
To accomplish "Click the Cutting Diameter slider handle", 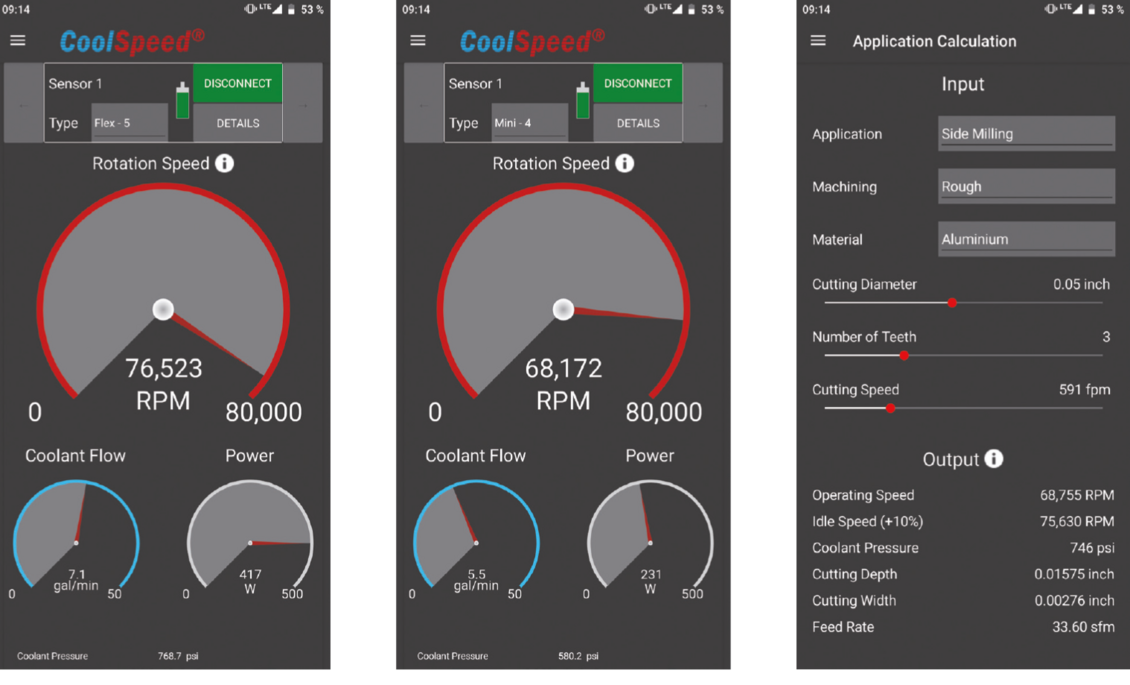I will [952, 302].
